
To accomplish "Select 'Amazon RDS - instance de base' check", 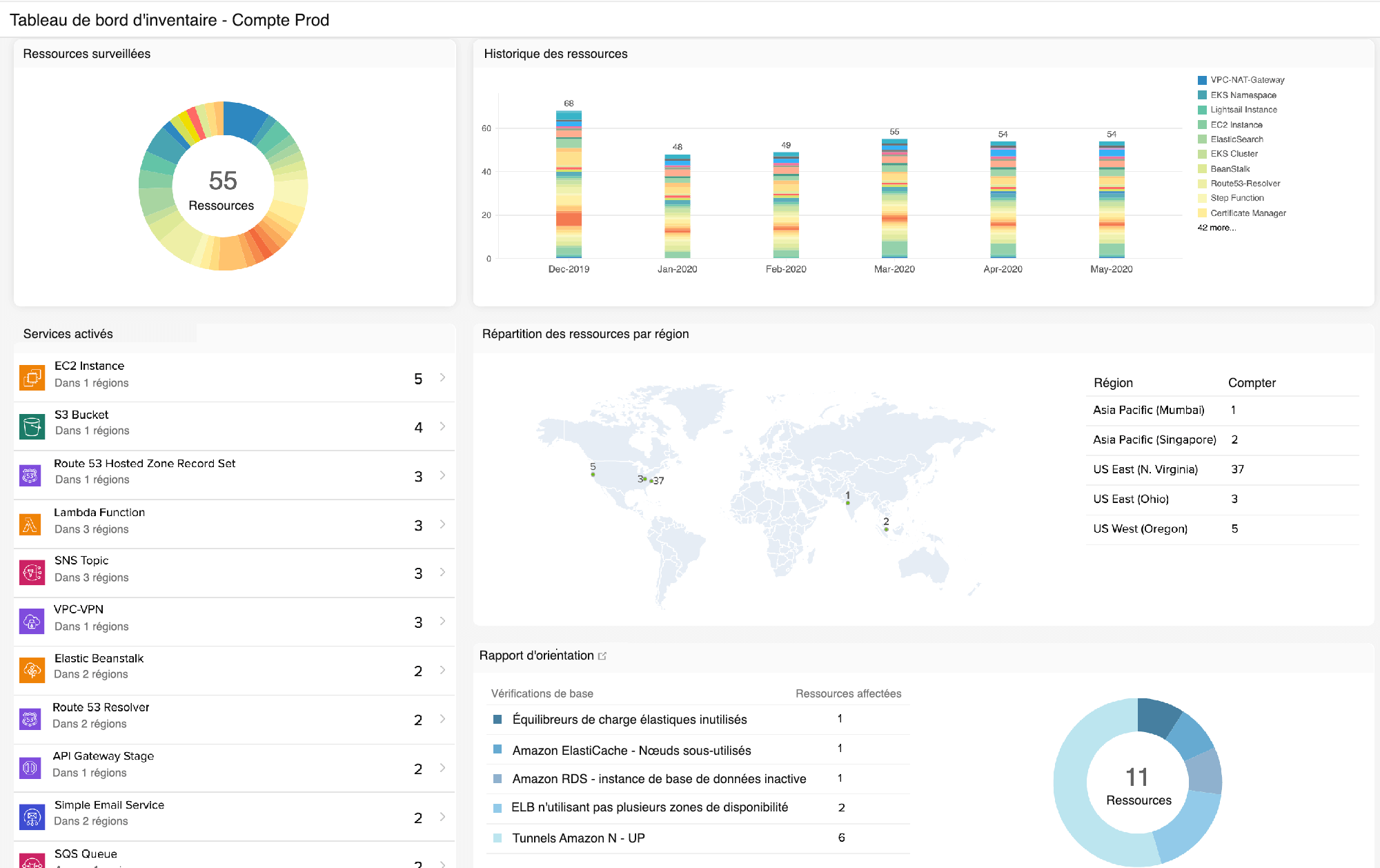I will coord(698,779).
